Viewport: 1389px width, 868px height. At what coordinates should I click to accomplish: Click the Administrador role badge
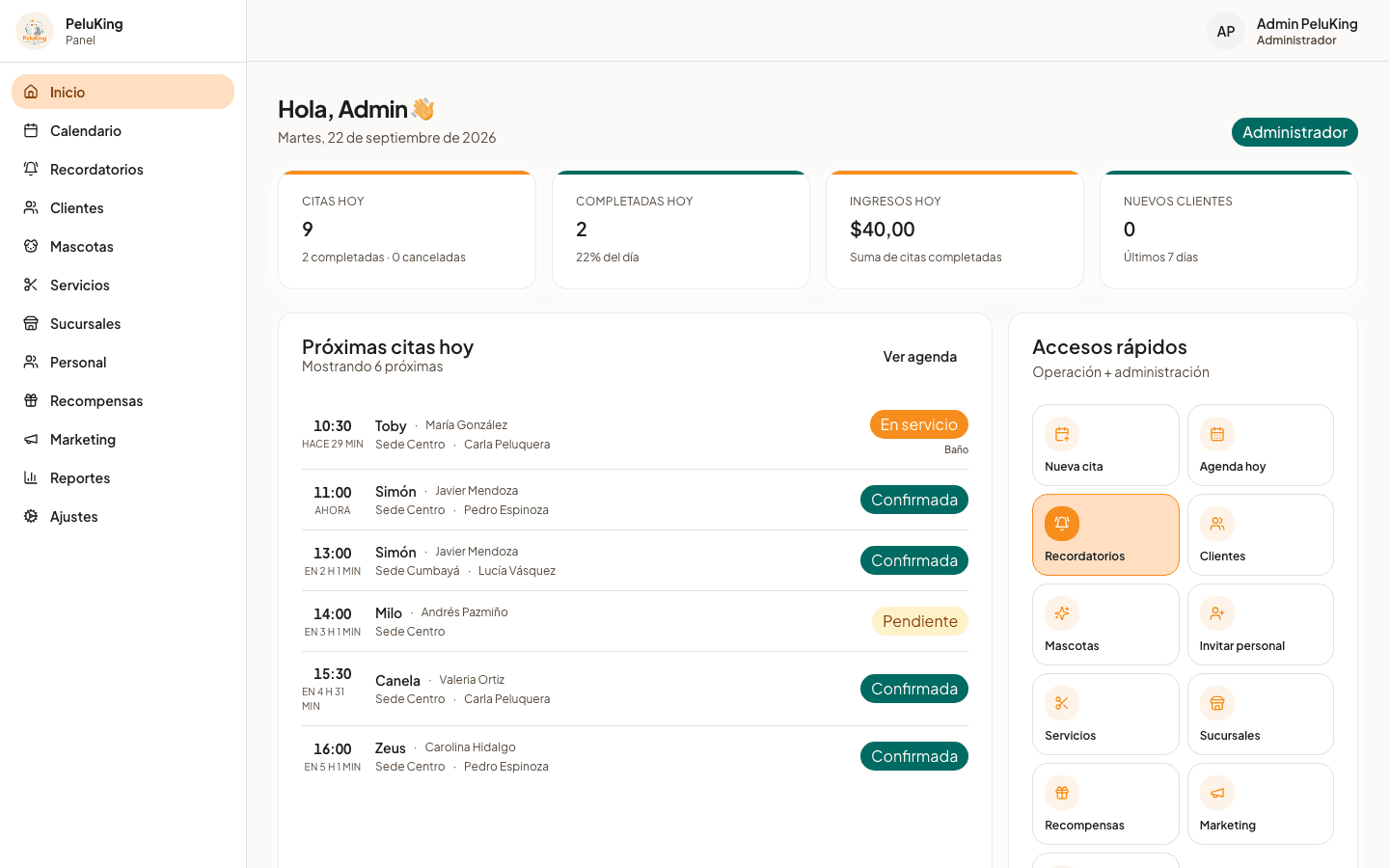[1294, 132]
